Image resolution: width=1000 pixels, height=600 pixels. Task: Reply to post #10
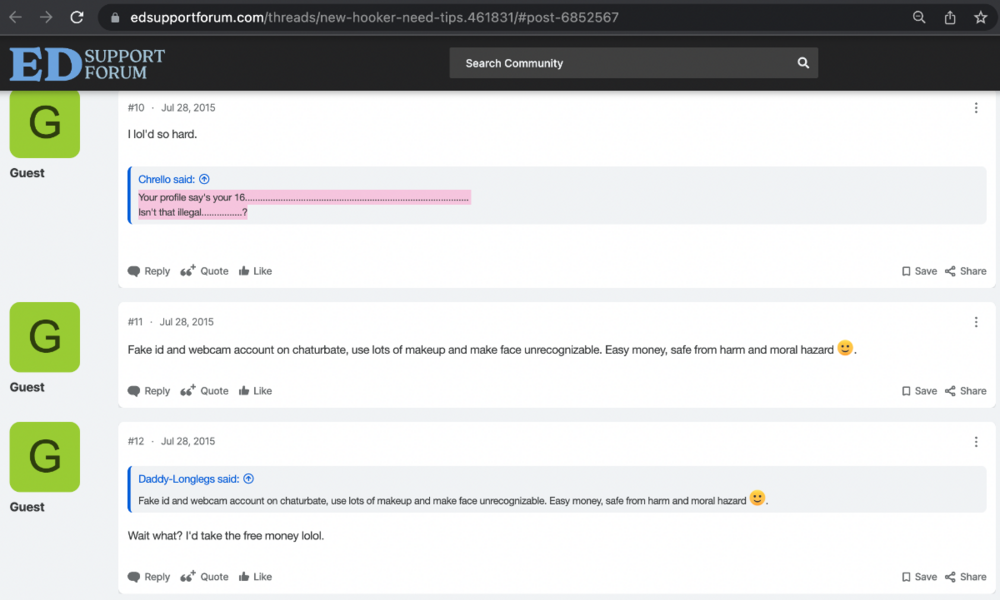coord(149,271)
